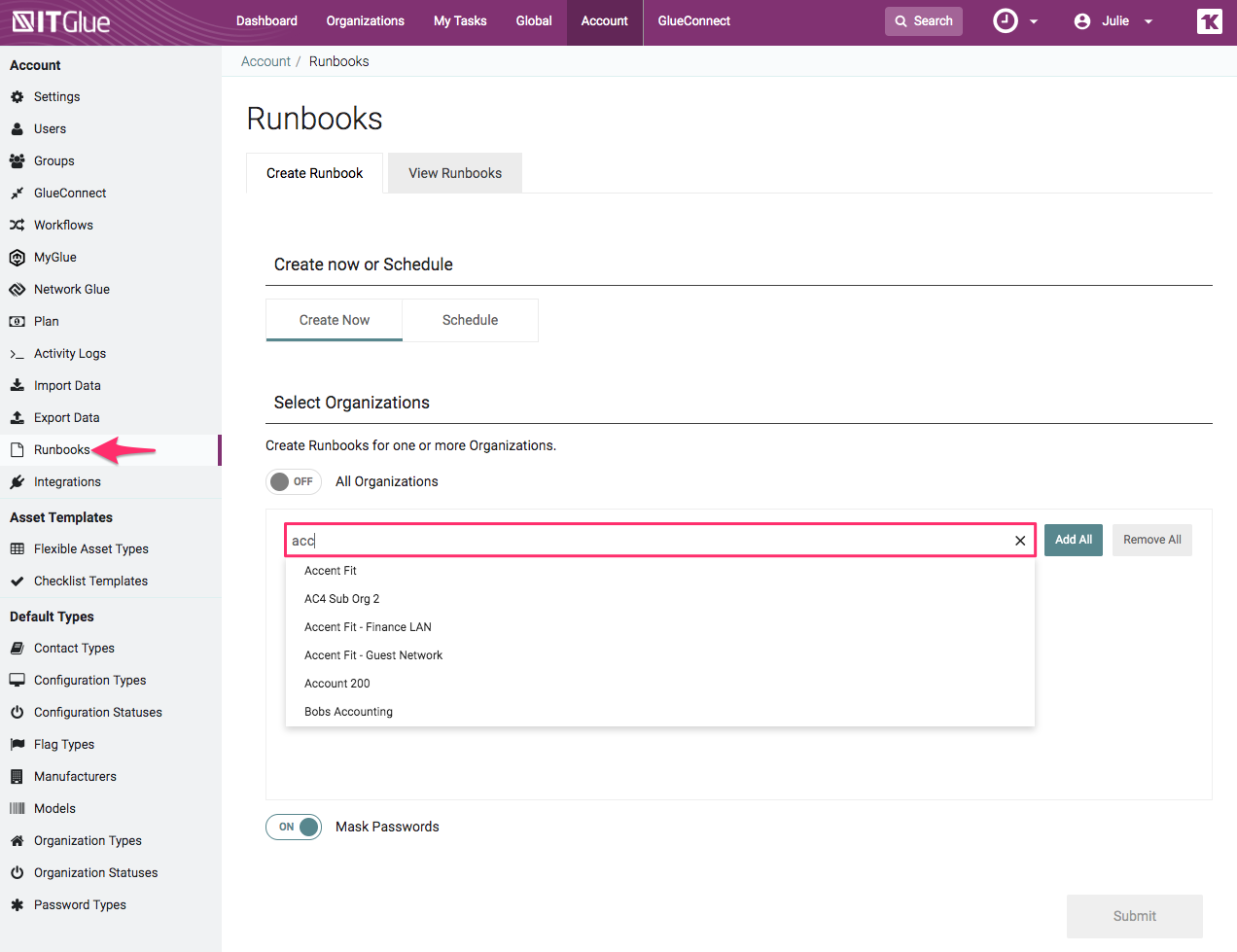The image size is (1237, 952).
Task: Switch to the View Runbooks tab
Action: [455, 173]
